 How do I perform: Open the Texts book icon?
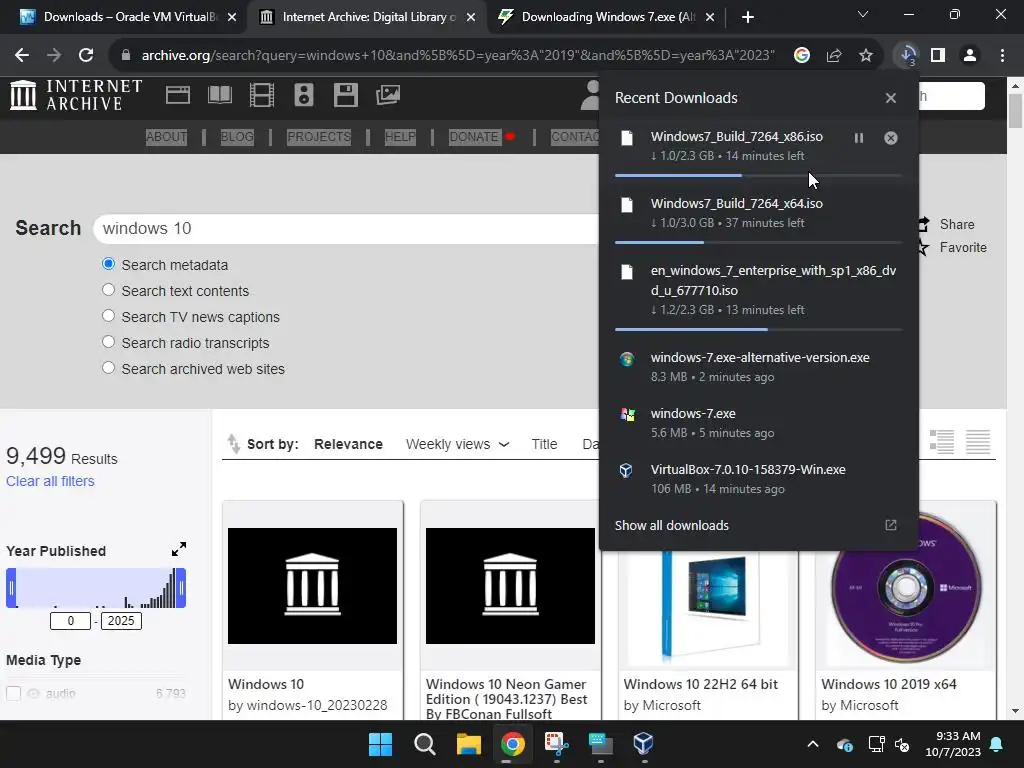[219, 95]
